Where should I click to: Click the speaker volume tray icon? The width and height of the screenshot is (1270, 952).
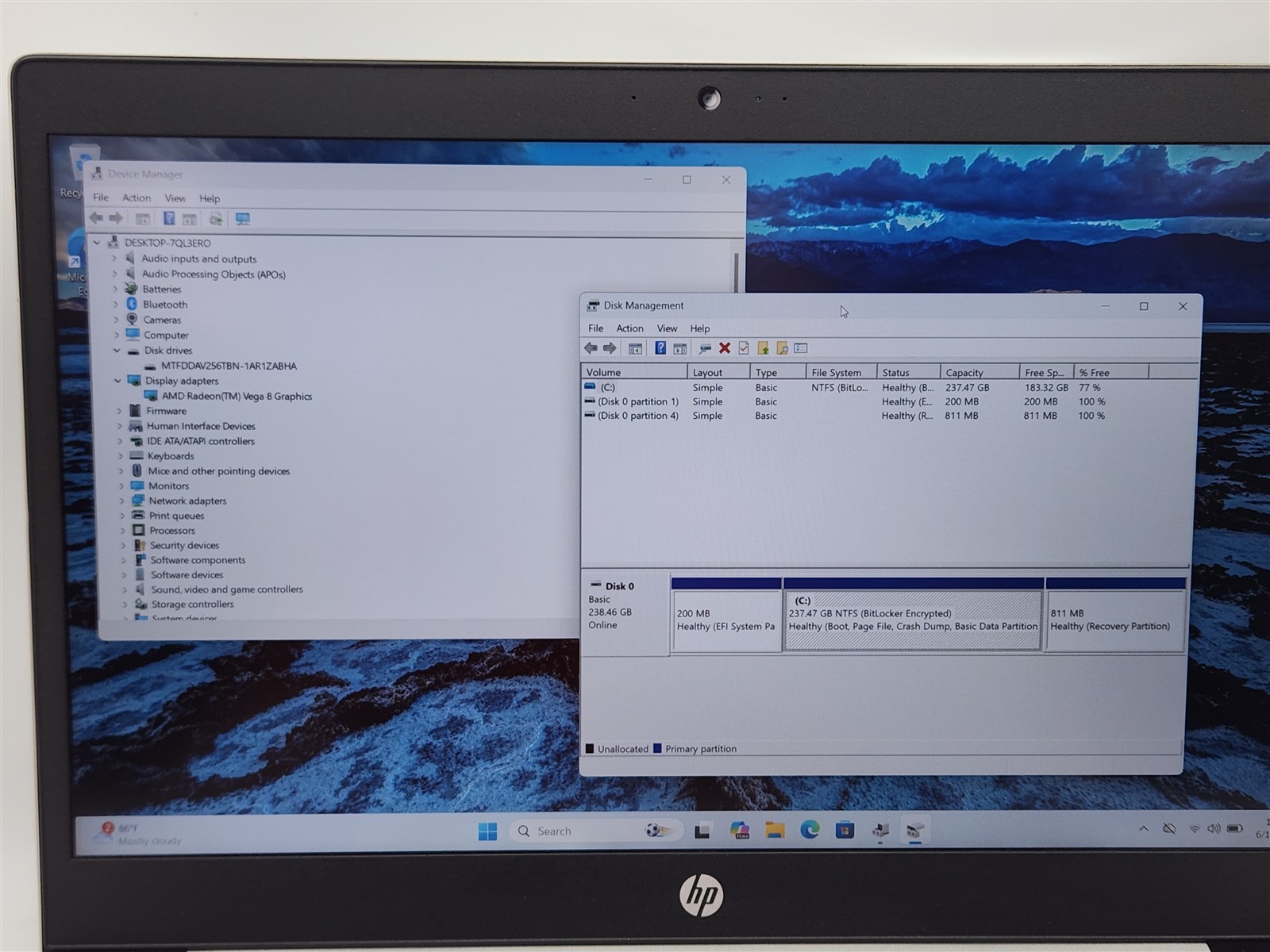1214,829
